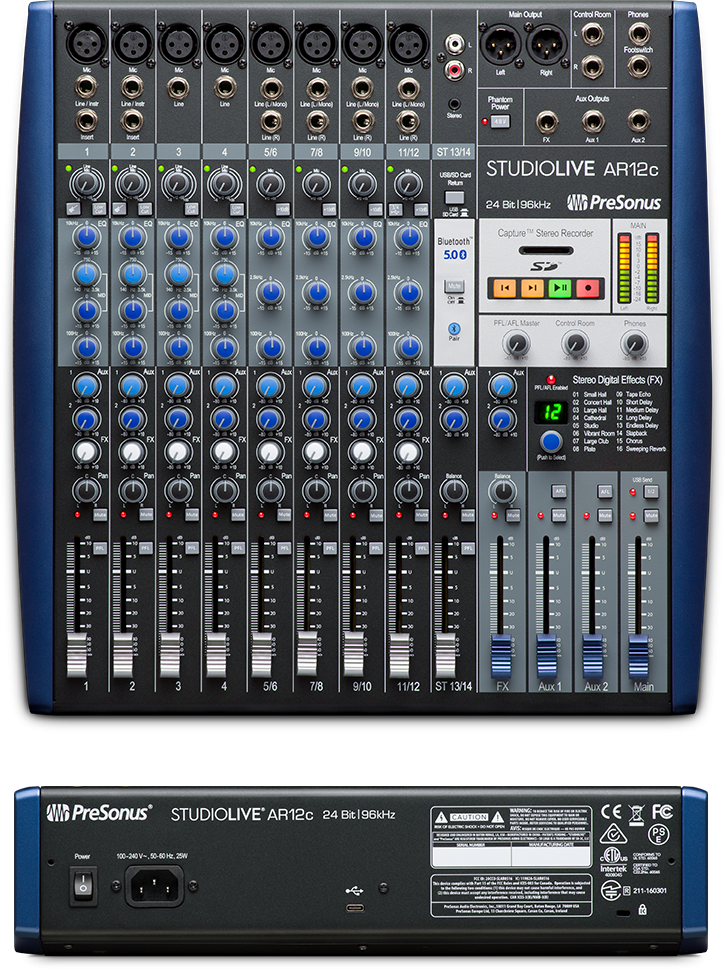Click the Aux Outputs FX jack
Viewport: 725px width, 970px height.
[547, 122]
